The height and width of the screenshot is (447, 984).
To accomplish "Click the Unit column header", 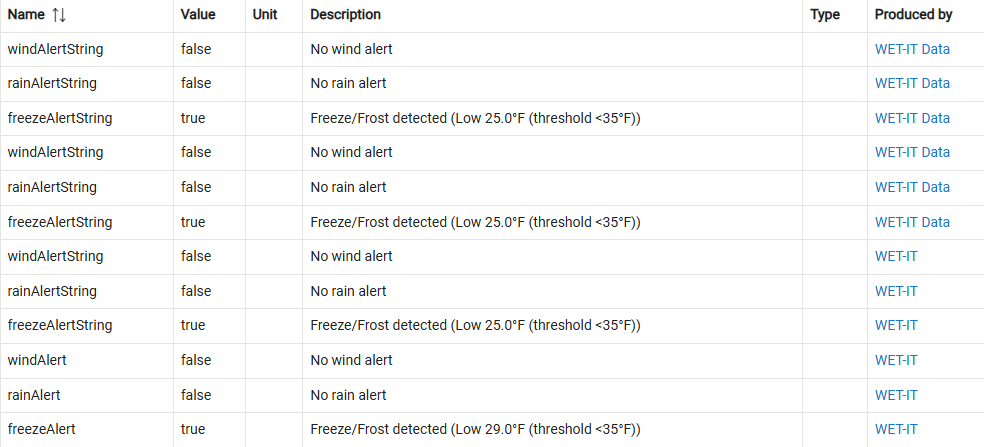I will pos(265,15).
